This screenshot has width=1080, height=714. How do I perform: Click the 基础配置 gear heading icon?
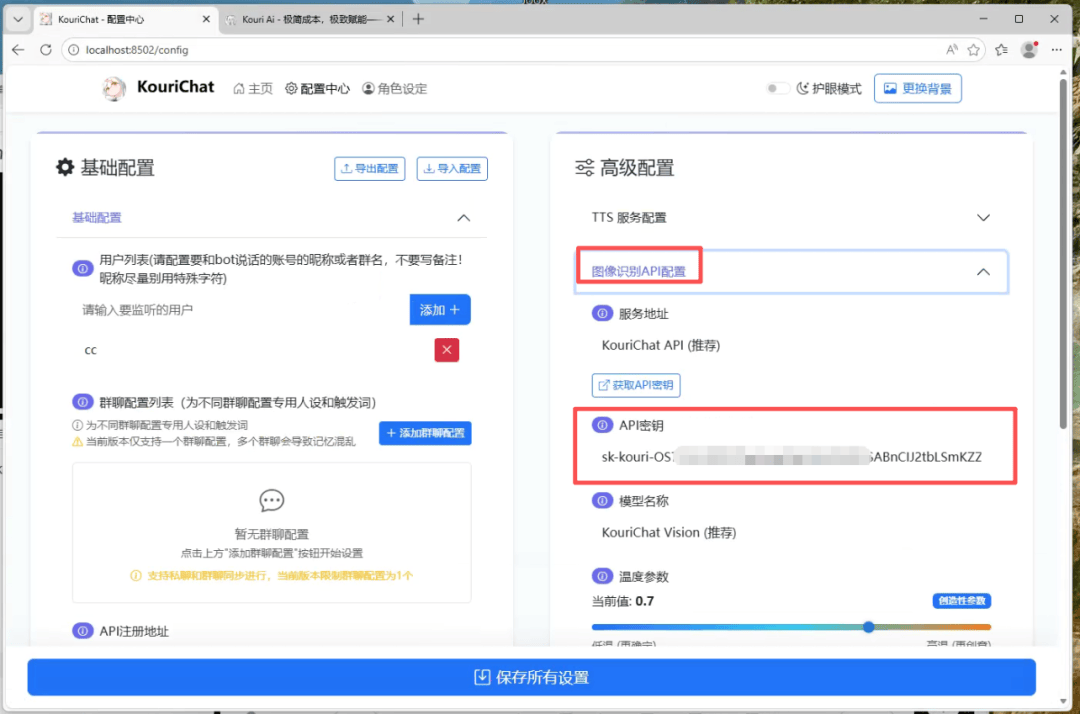(65, 167)
